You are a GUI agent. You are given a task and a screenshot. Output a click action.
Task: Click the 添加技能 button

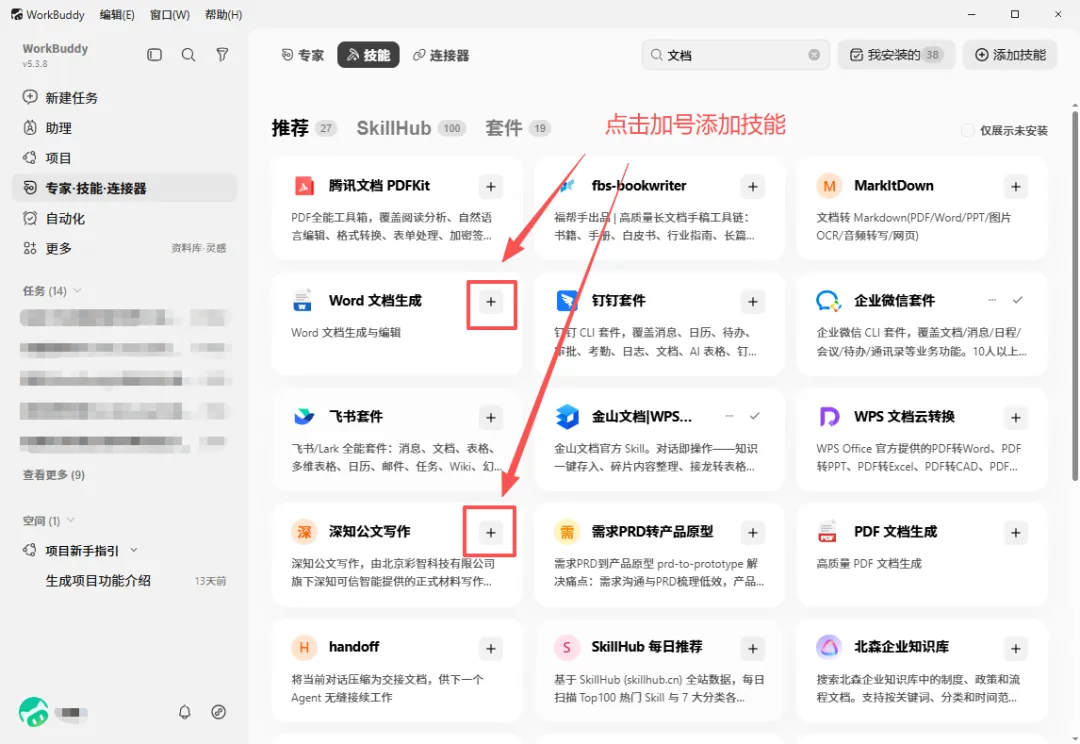[1010, 55]
